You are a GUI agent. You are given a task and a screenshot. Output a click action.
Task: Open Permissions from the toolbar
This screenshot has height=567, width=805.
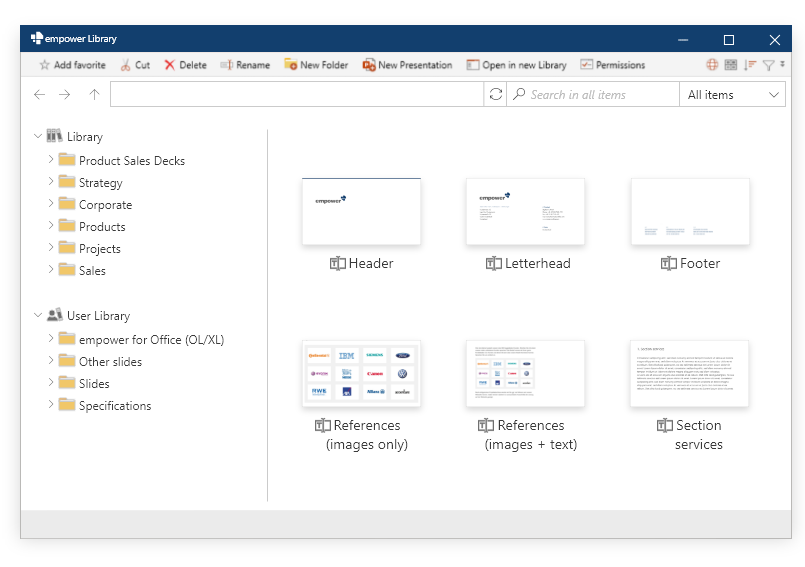pyautogui.click(x=612, y=65)
